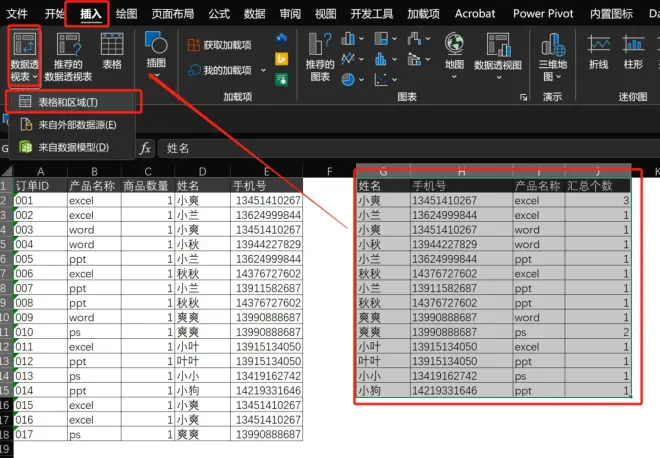660x458 pixels.
Task: Click the Bing Maps add-in icon
Action: [282, 59]
